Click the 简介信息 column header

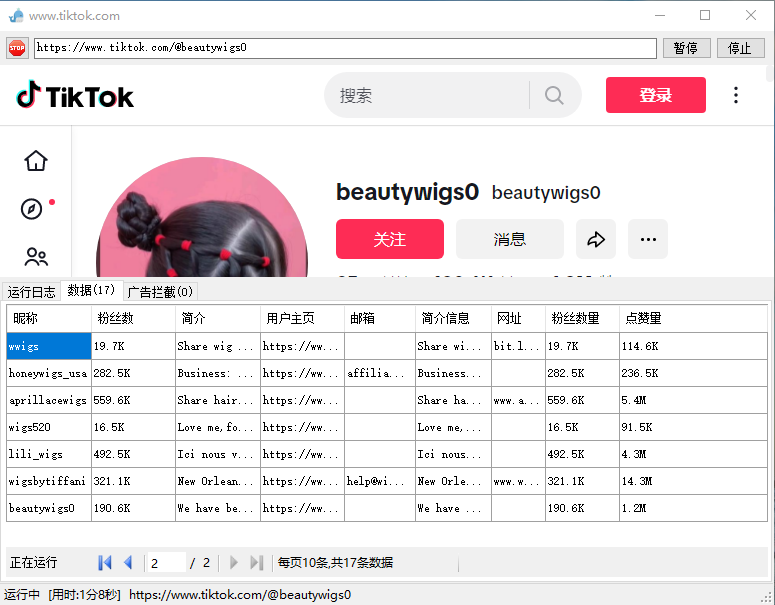point(454,318)
